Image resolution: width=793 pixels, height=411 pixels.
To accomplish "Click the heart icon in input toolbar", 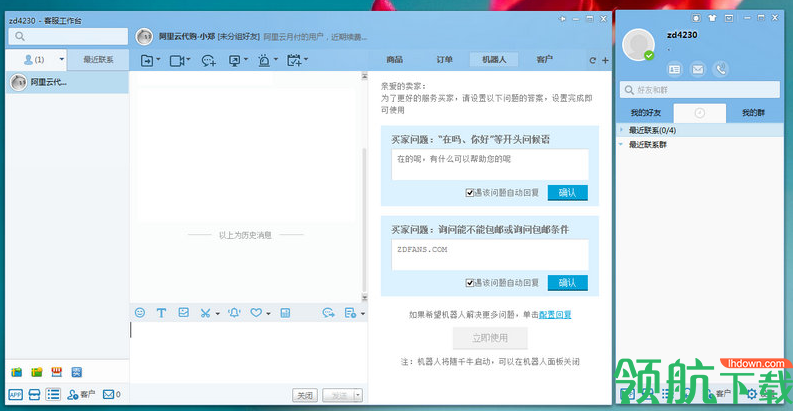I will (256, 313).
